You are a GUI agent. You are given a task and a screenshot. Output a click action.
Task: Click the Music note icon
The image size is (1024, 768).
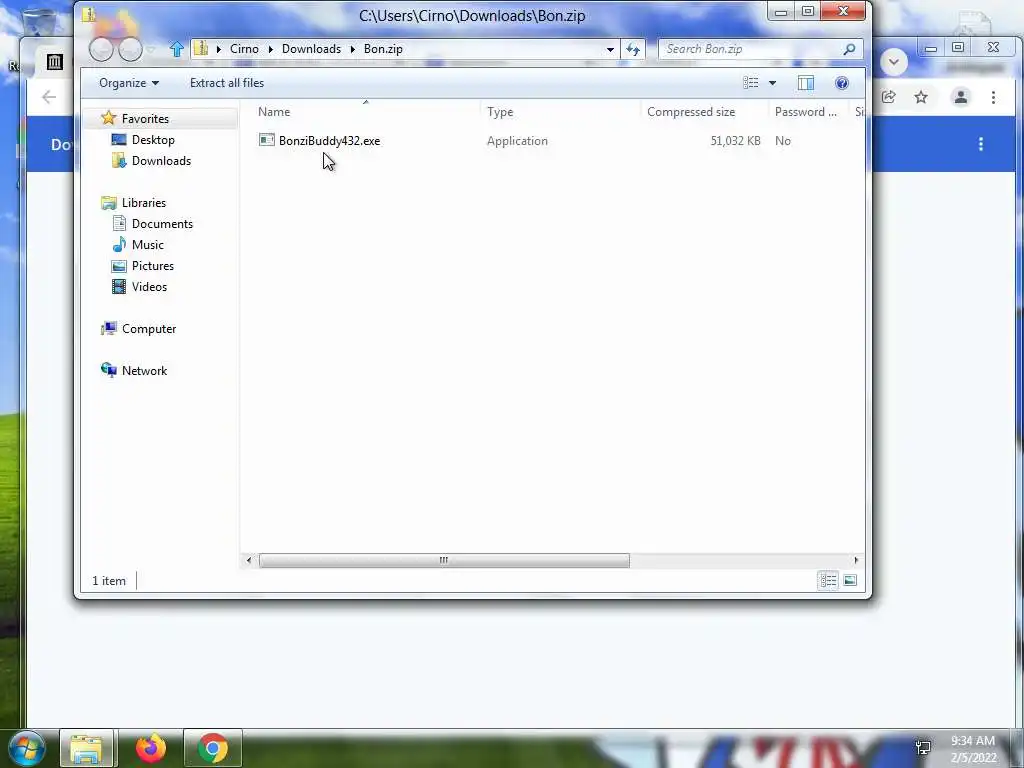point(119,244)
